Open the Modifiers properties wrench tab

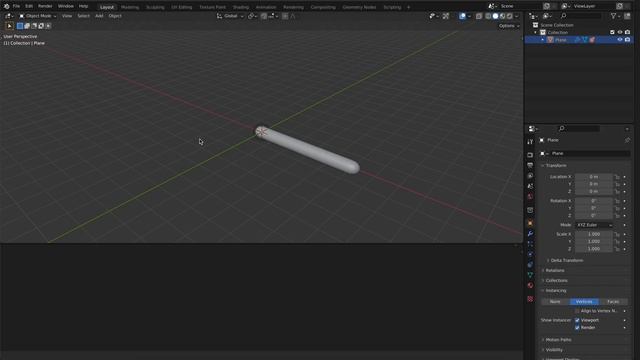point(530,233)
